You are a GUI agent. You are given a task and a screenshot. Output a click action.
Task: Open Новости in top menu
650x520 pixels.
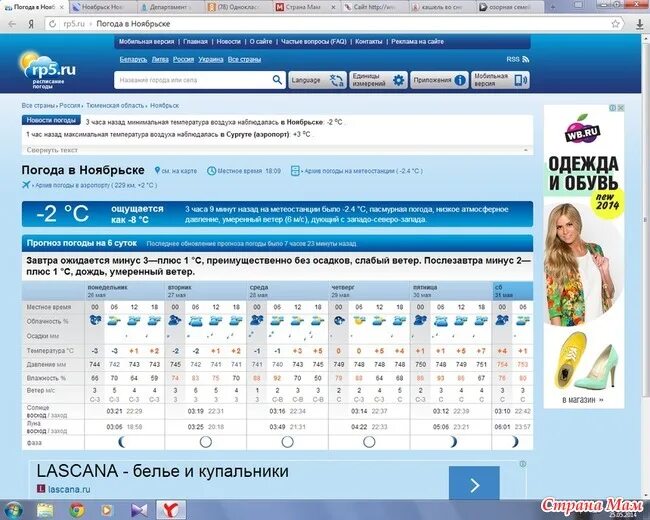pos(228,41)
